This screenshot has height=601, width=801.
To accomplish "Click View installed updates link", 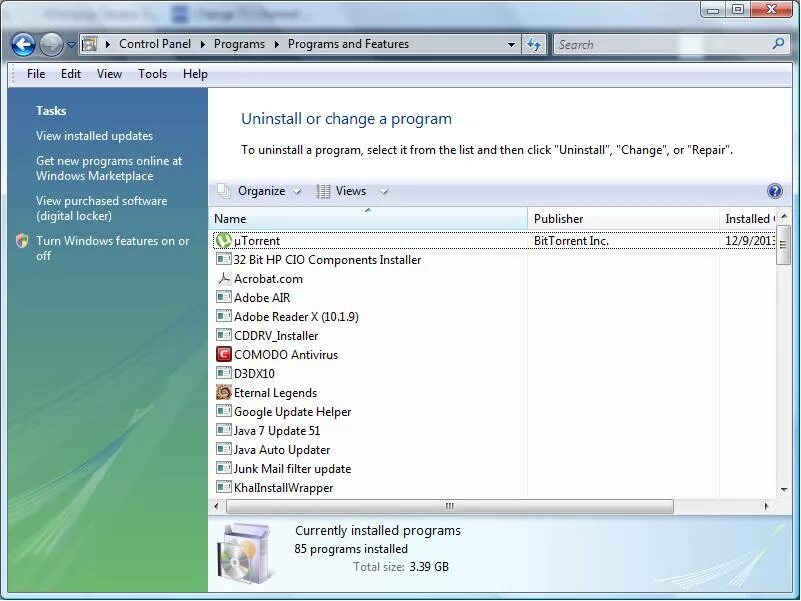I will tap(95, 136).
